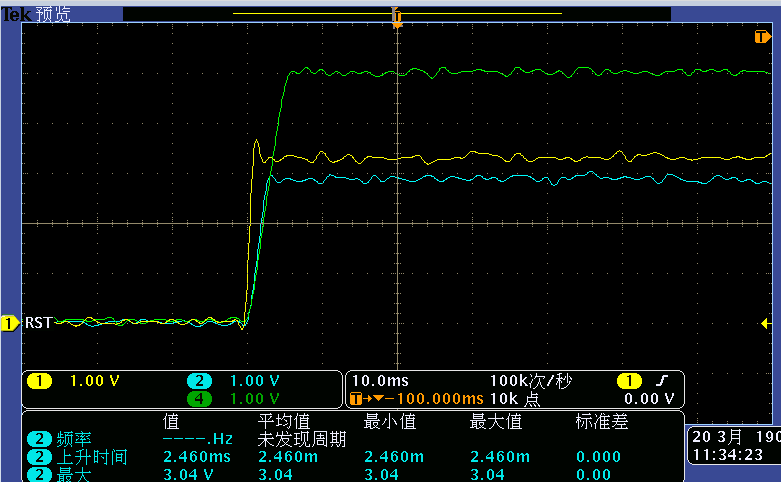781x482 pixels.
Task: Click the channel 2 maximum measurement badge
Action: pyautogui.click(x=39, y=475)
